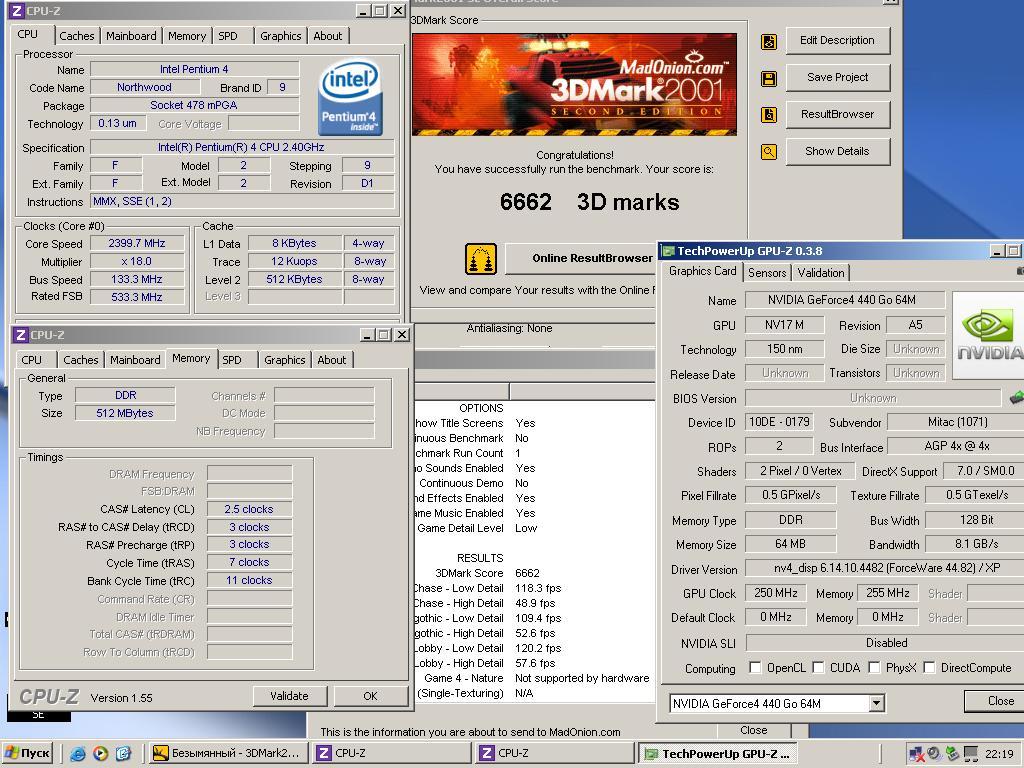Open Graphics tab in top CPU-Z window

[281, 36]
